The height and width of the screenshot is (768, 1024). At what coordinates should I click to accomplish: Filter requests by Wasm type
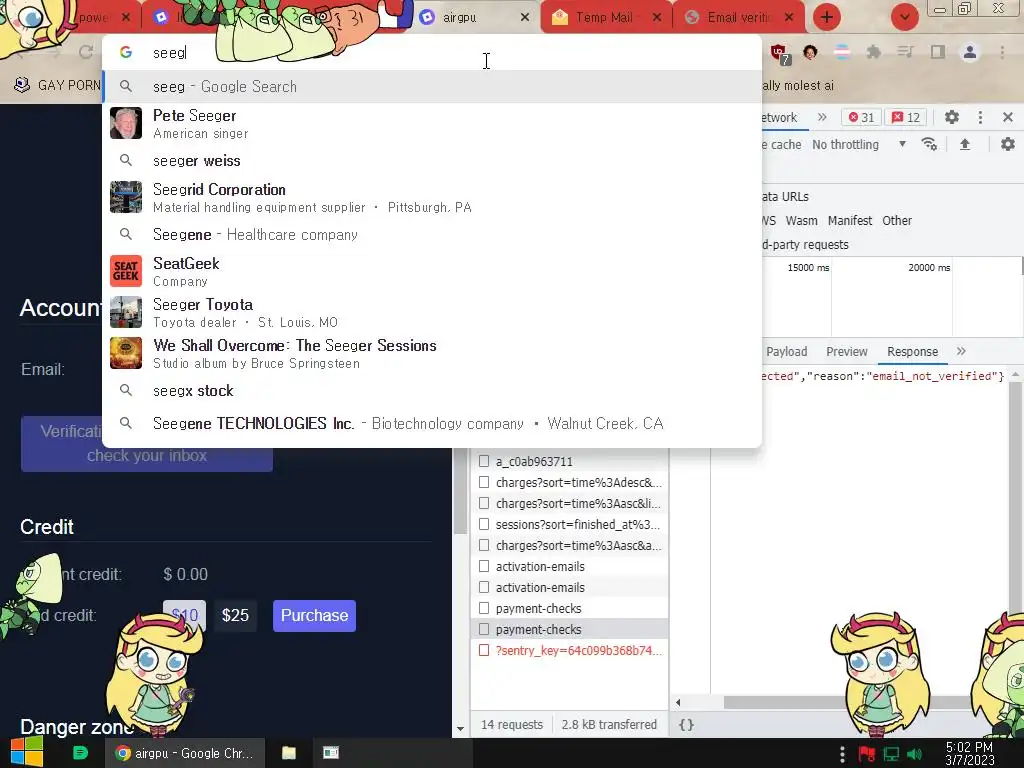pyautogui.click(x=801, y=221)
